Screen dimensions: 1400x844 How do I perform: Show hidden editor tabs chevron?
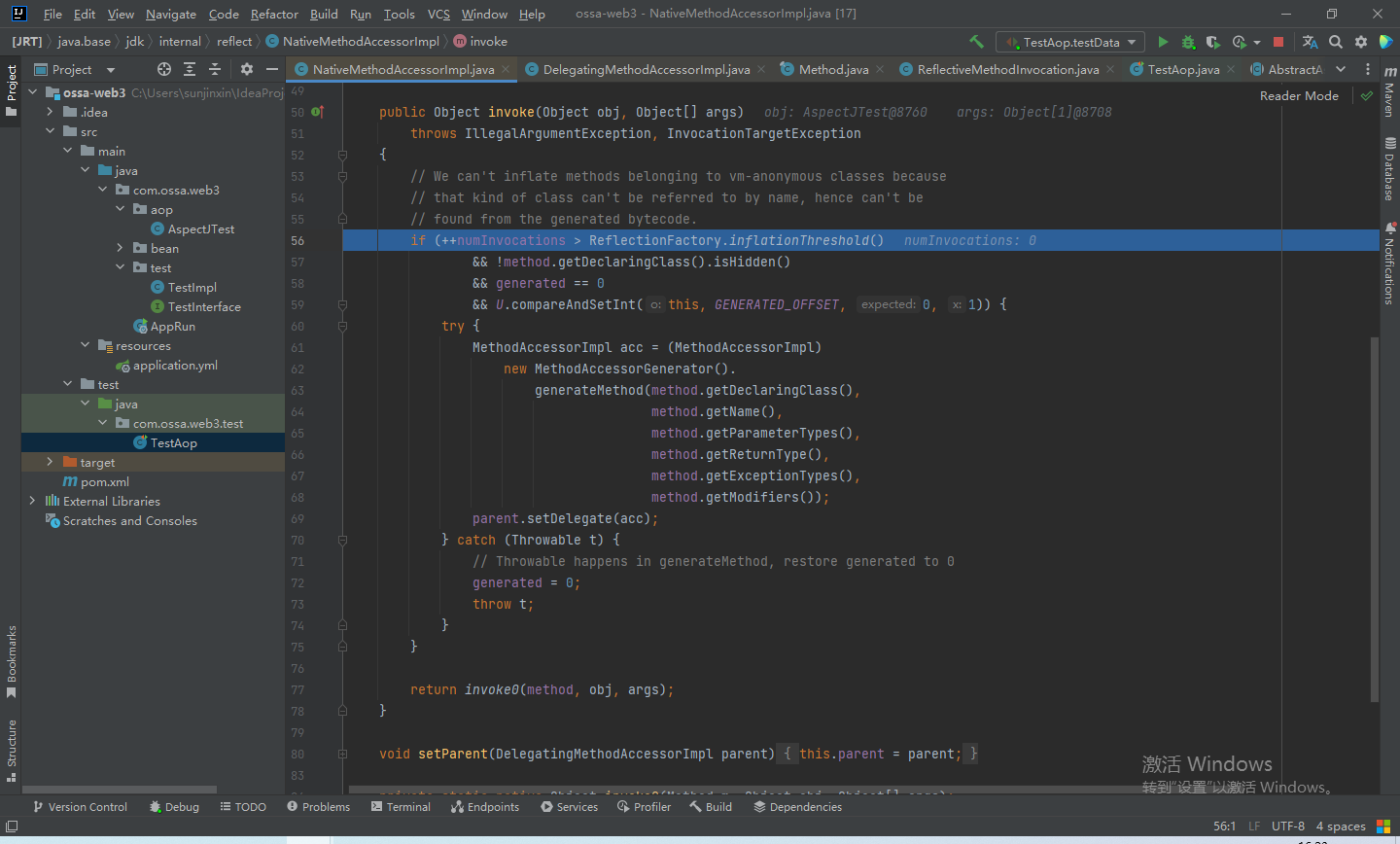click(1341, 69)
